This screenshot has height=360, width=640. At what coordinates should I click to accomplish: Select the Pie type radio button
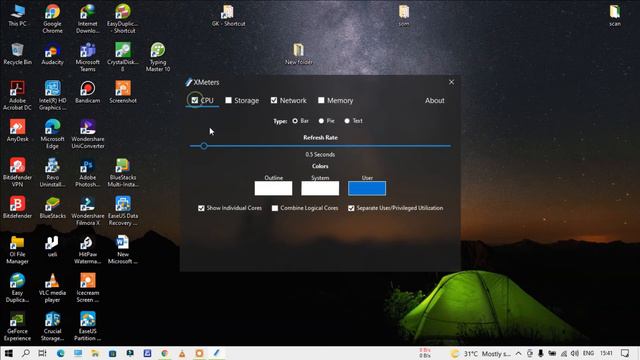(x=321, y=121)
